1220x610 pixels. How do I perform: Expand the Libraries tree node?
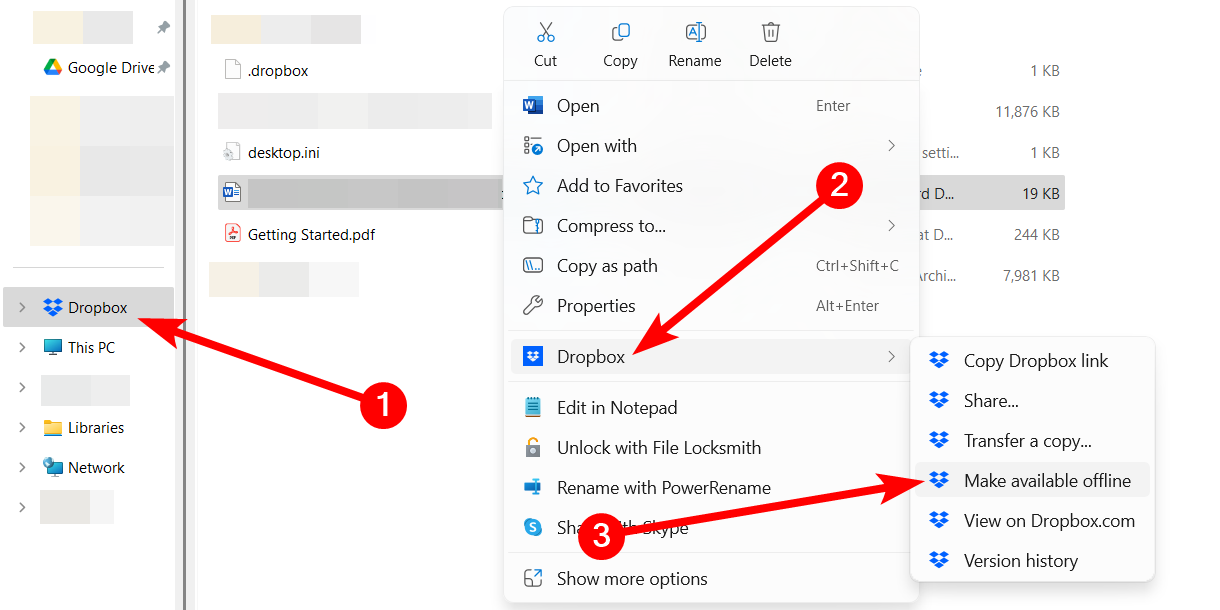[x=22, y=428]
